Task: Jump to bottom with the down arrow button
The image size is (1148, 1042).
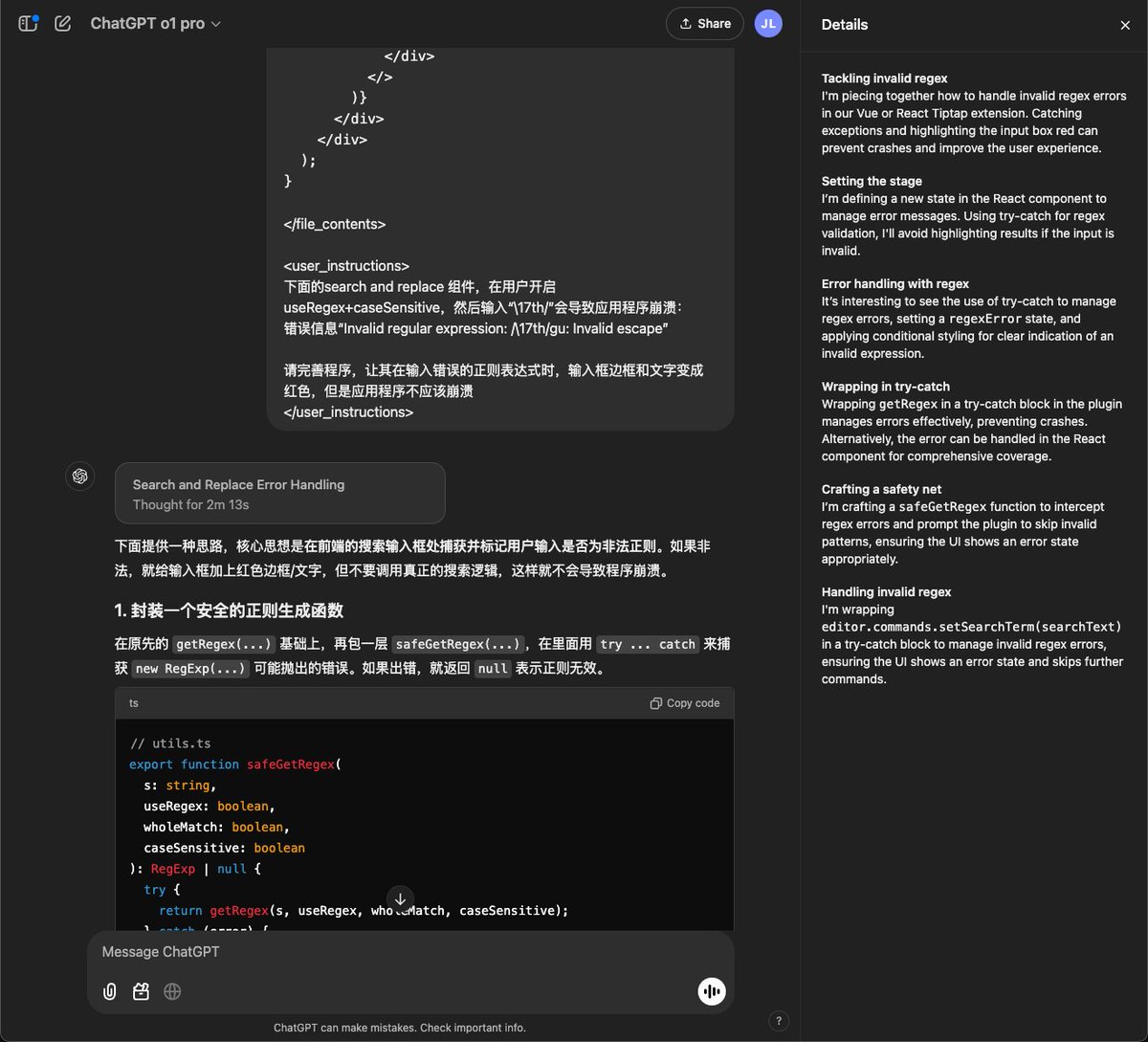Action: [x=400, y=899]
